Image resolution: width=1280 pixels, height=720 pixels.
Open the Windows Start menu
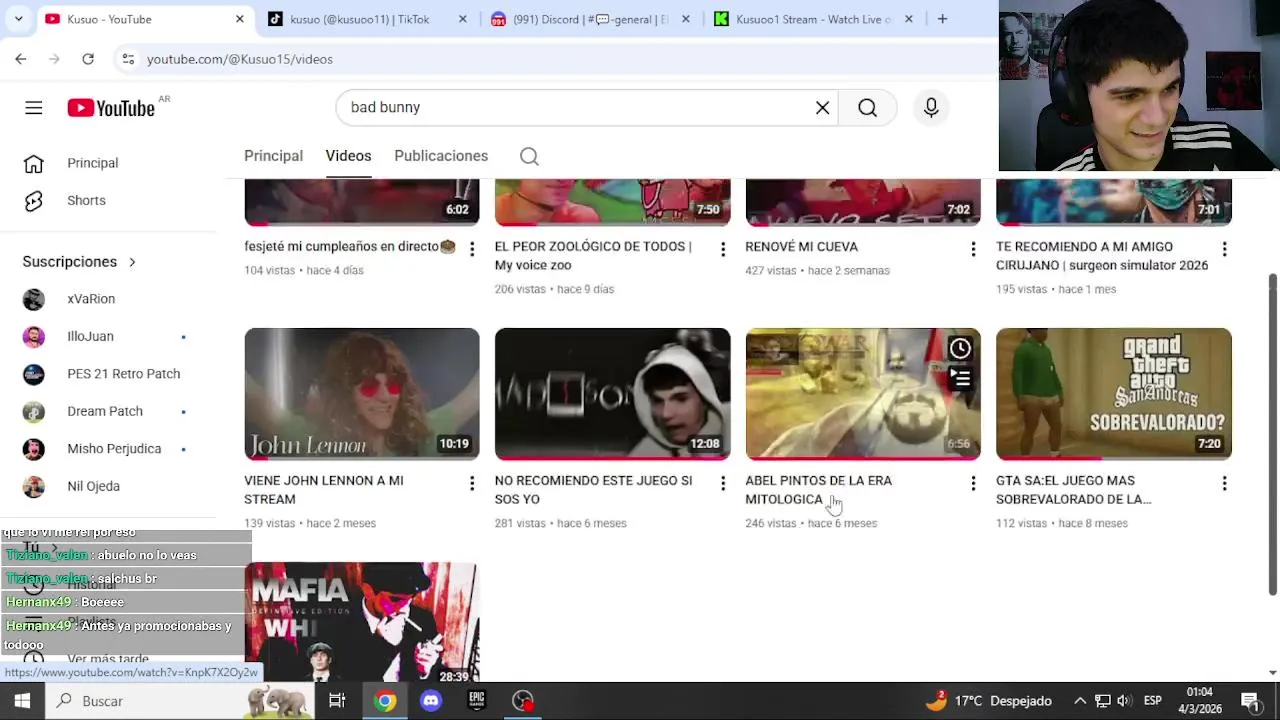tap(22, 701)
